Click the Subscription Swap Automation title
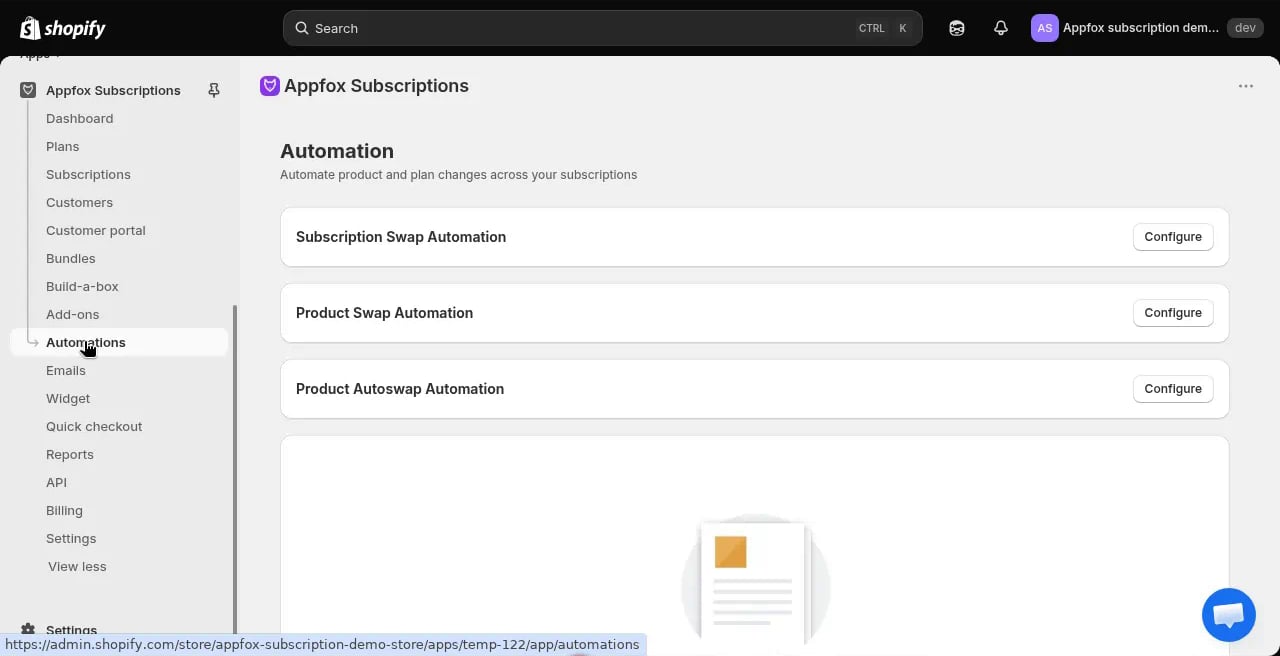This screenshot has height=656, width=1280. [x=401, y=237]
